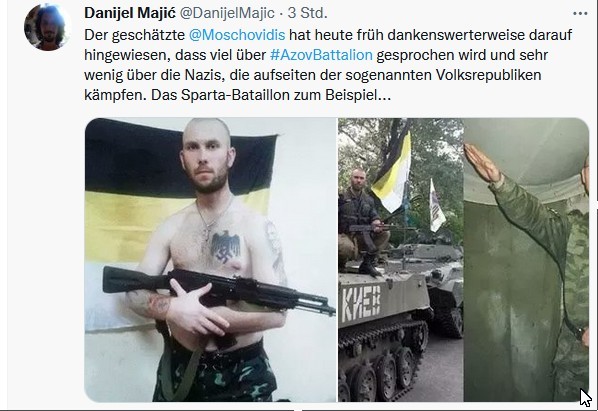Screen dimensions: 598x411
Task: Click the Danijel Majić display name
Action: click(x=130, y=13)
